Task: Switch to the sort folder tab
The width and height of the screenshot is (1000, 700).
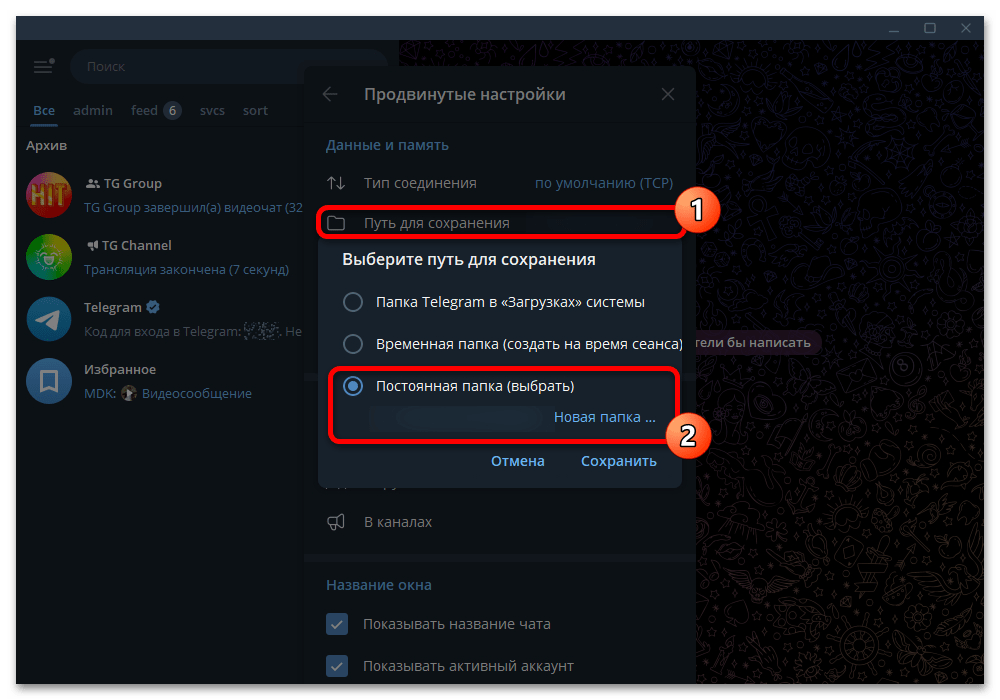Action: (255, 110)
